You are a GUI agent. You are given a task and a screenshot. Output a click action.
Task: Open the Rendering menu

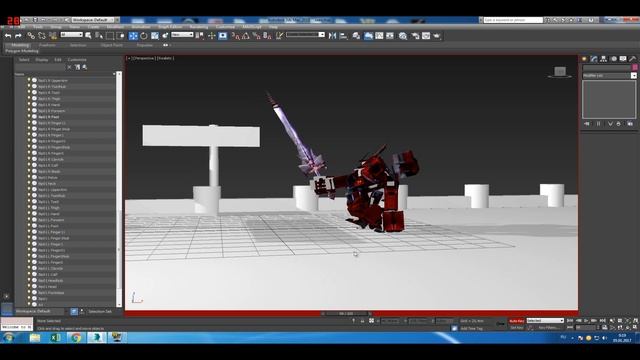click(x=199, y=27)
